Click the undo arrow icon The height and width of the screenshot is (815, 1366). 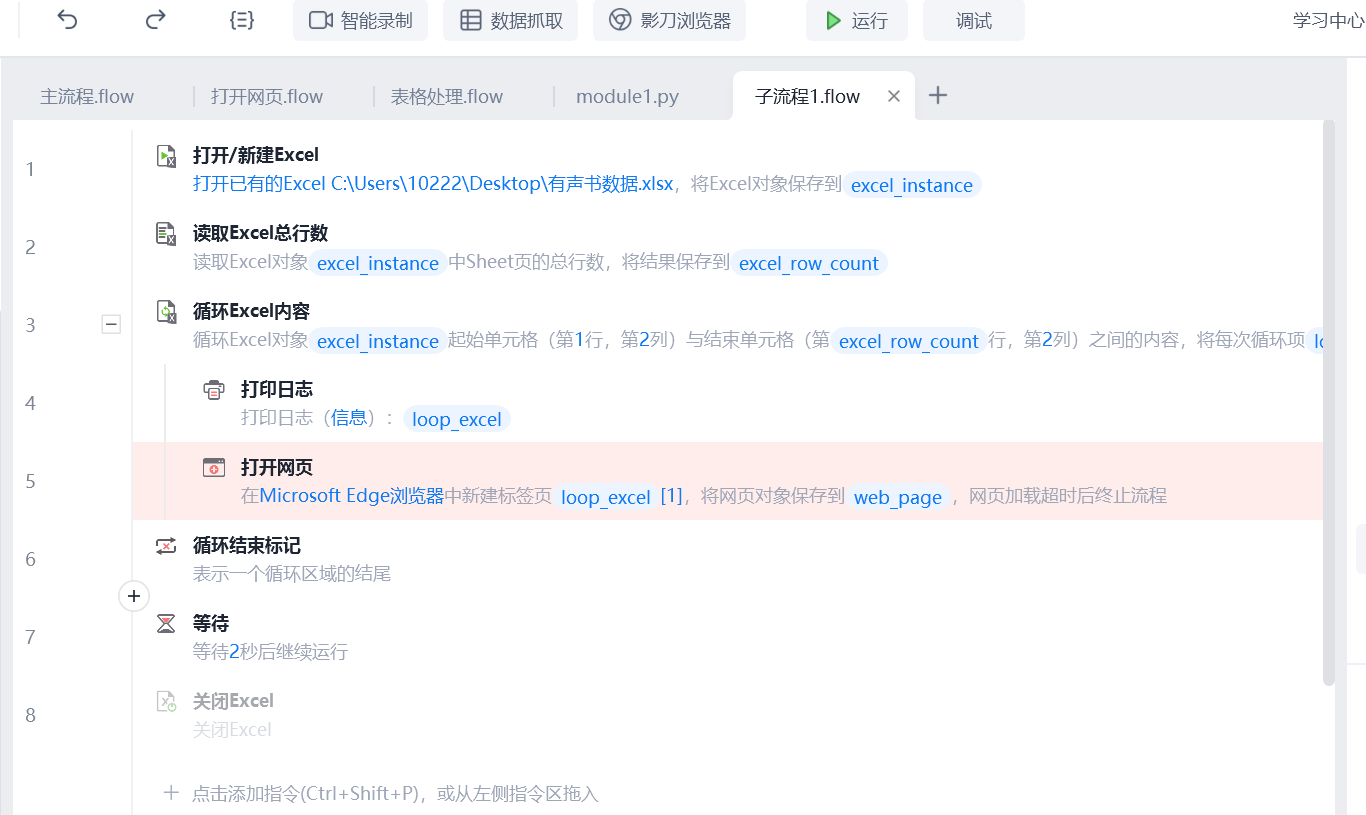pyautogui.click(x=67, y=20)
